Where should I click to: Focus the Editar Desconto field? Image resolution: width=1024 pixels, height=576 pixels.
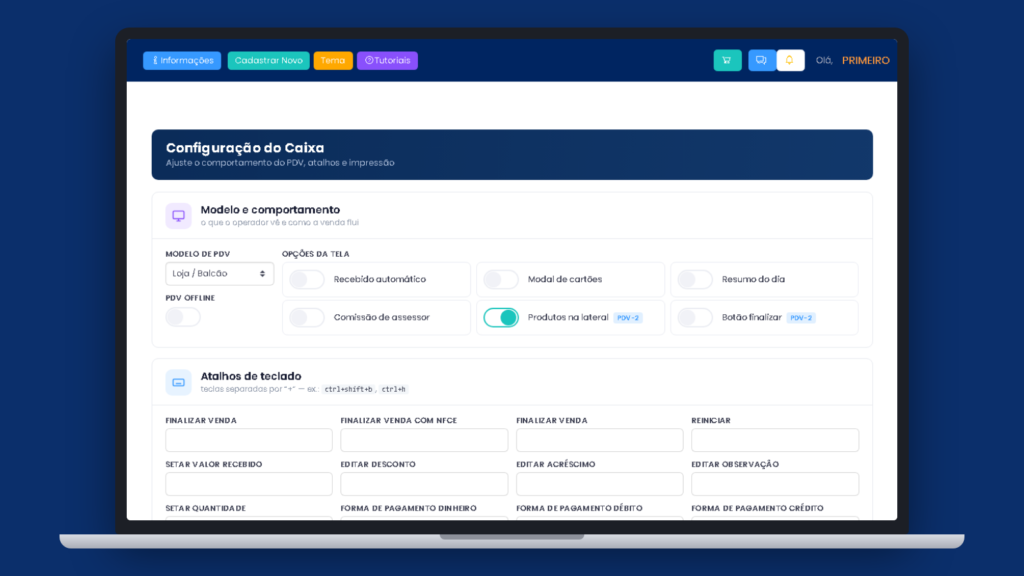point(424,484)
